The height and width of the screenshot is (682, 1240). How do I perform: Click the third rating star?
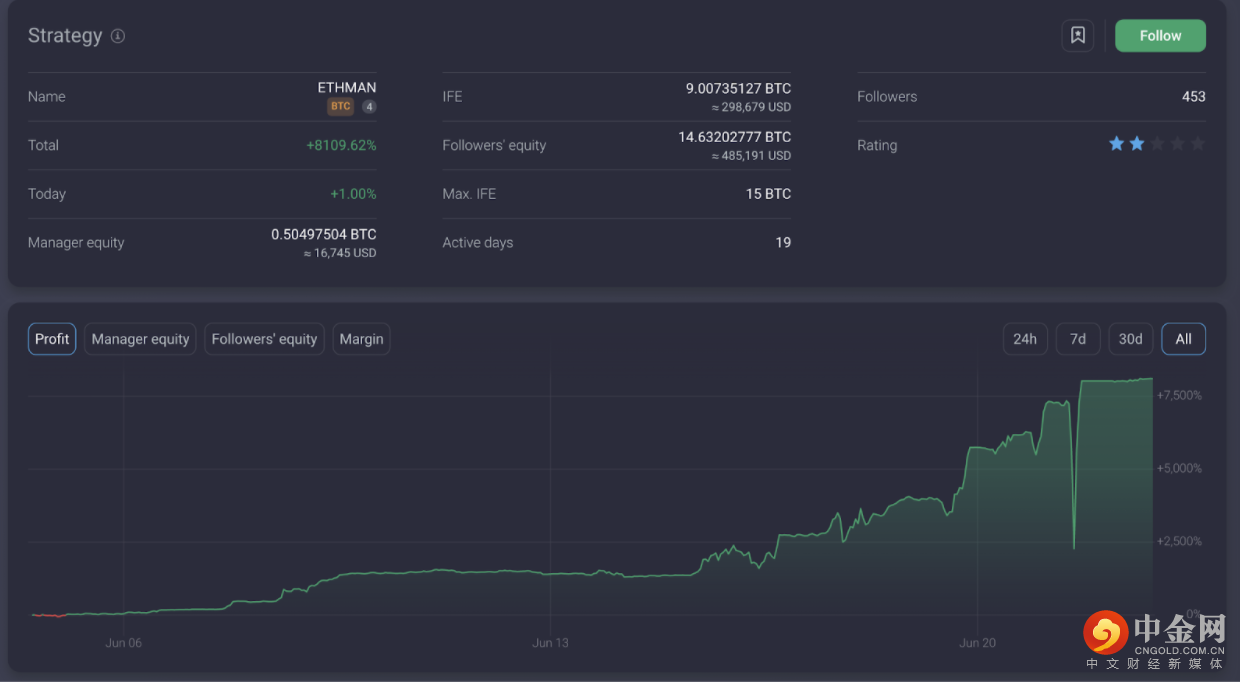tap(1157, 144)
